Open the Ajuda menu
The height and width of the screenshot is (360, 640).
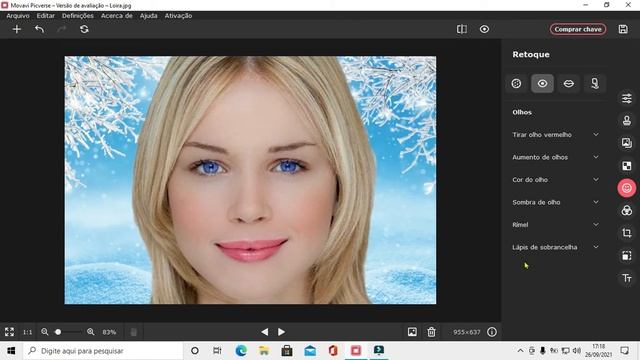click(149, 16)
